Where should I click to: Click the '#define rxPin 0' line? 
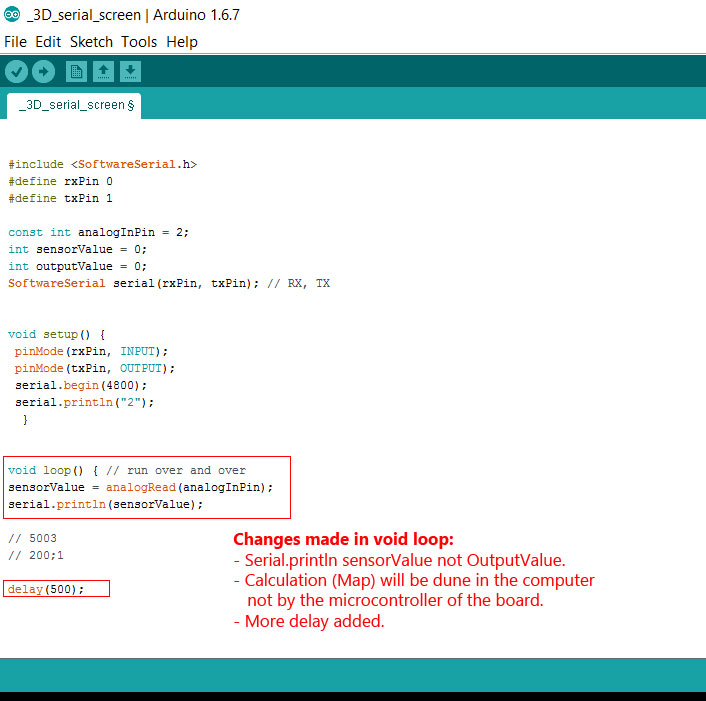pyautogui.click(x=60, y=181)
